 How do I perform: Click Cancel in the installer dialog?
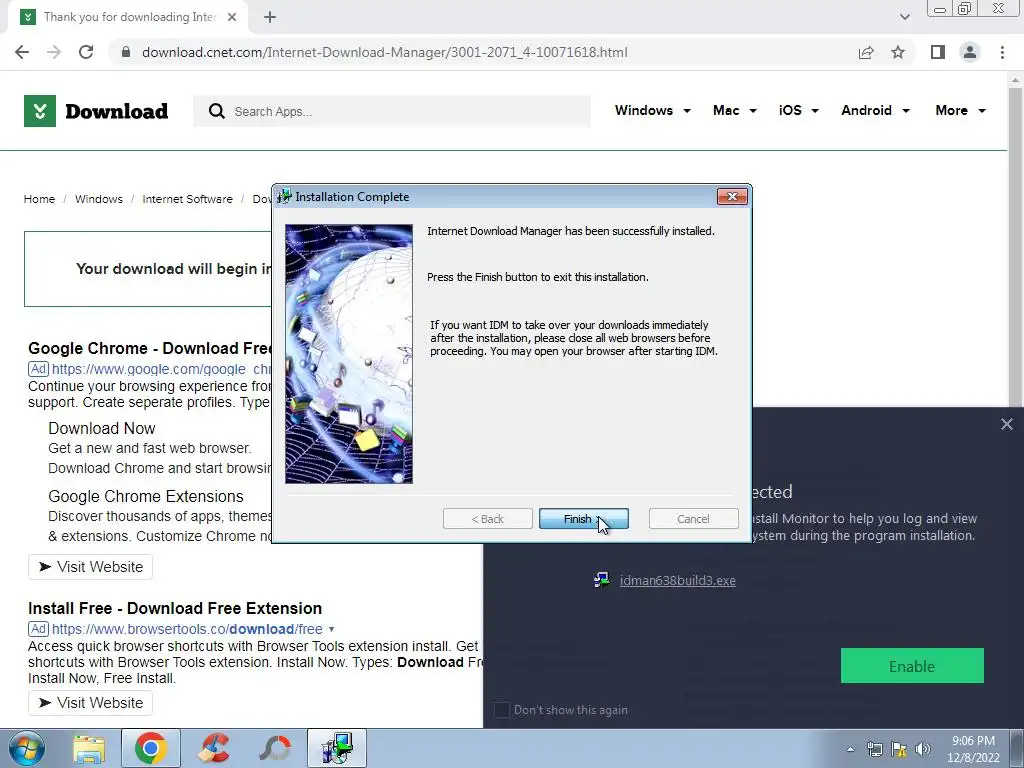pyautogui.click(x=693, y=519)
